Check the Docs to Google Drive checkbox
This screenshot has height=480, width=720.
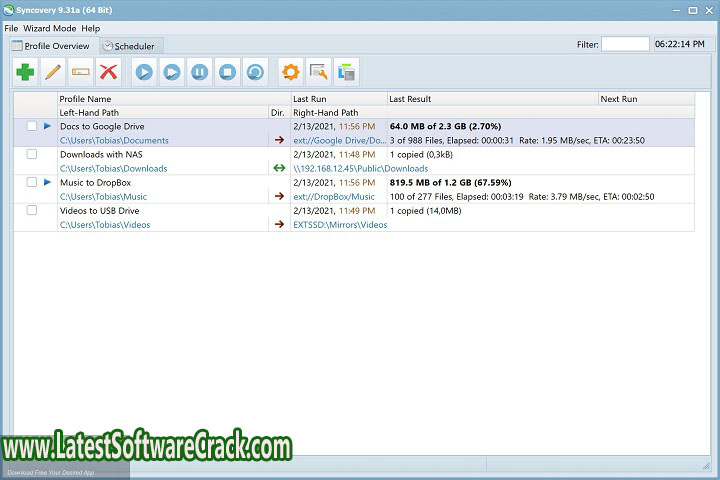tap(32, 126)
